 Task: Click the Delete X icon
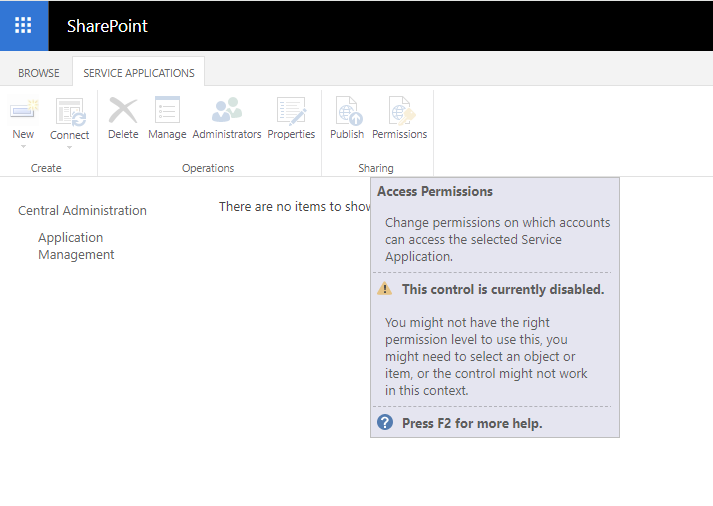click(123, 110)
